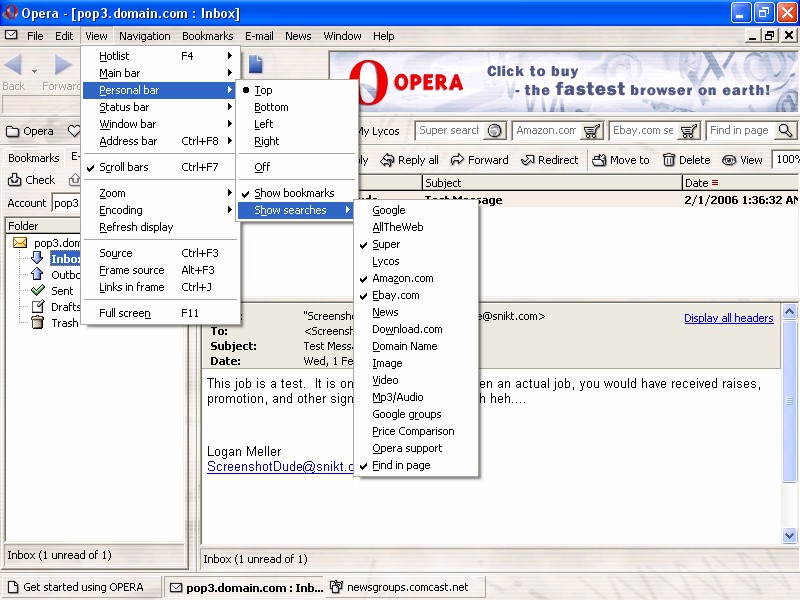Click the Forward mail toolbar button
The width and height of the screenshot is (800, 600).
tap(479, 160)
